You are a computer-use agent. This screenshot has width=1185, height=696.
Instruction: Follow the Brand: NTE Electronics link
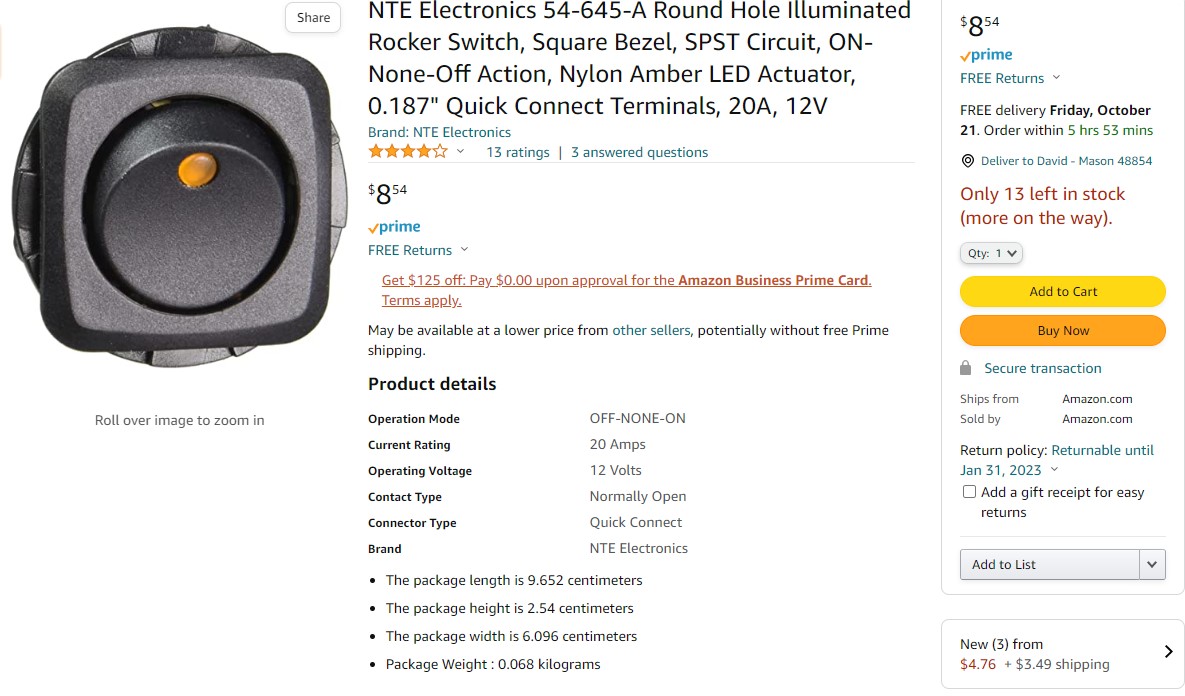click(439, 132)
